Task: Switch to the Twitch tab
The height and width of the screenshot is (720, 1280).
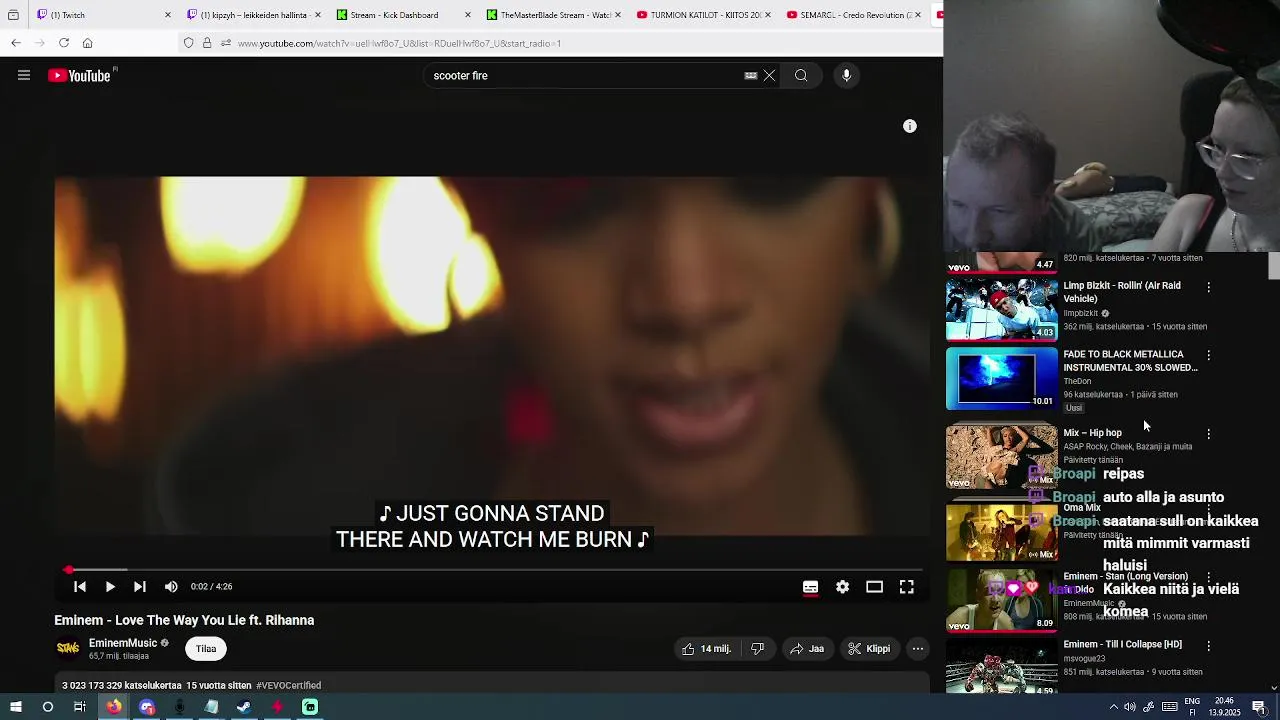Action: point(100,15)
